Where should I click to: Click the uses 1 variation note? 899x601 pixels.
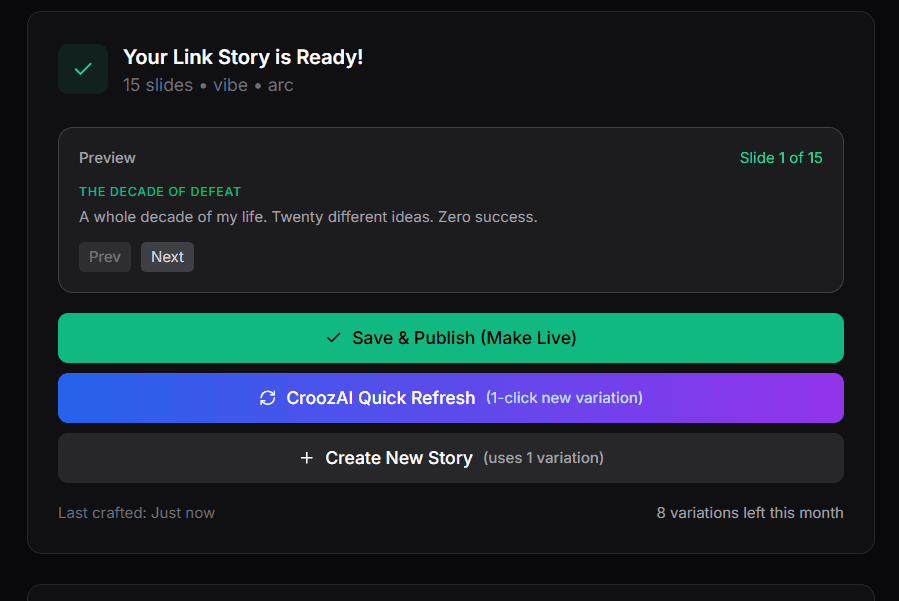(541, 458)
